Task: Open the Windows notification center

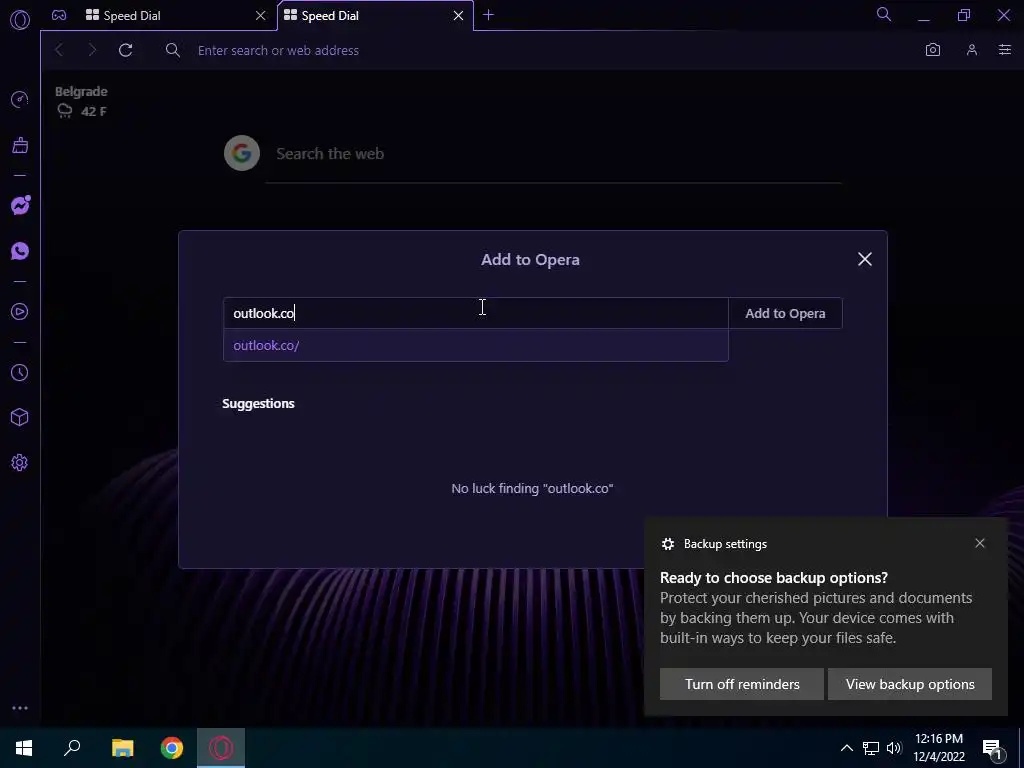Action: click(x=992, y=748)
